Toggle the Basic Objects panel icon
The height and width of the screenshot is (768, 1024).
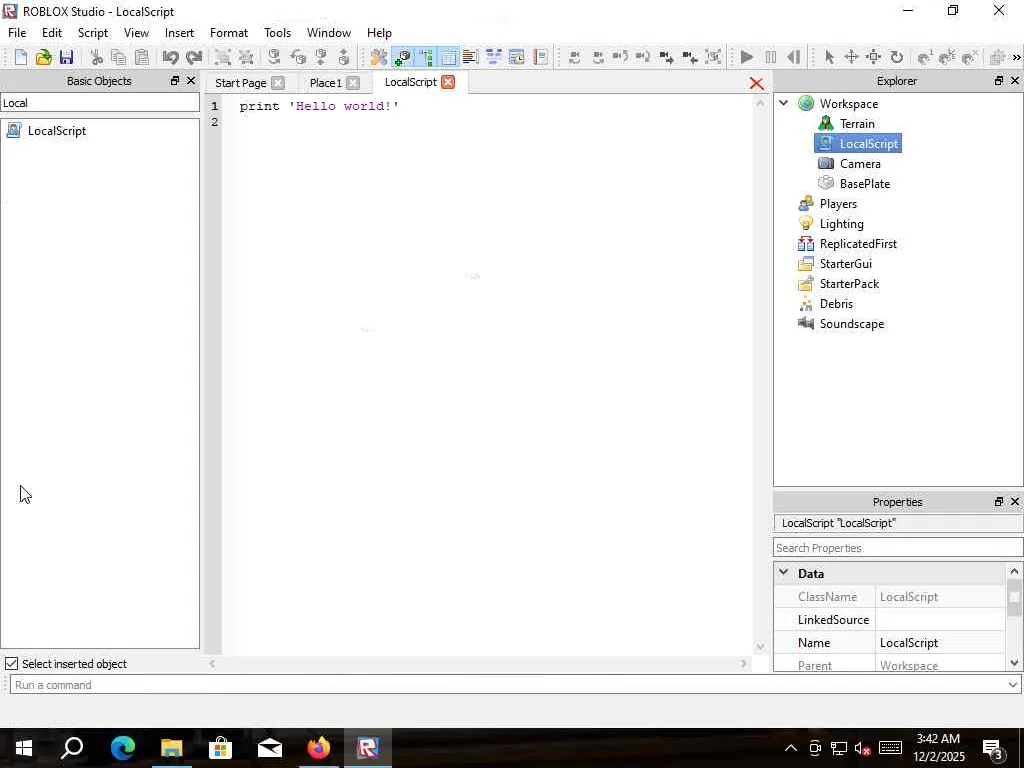[x=402, y=57]
